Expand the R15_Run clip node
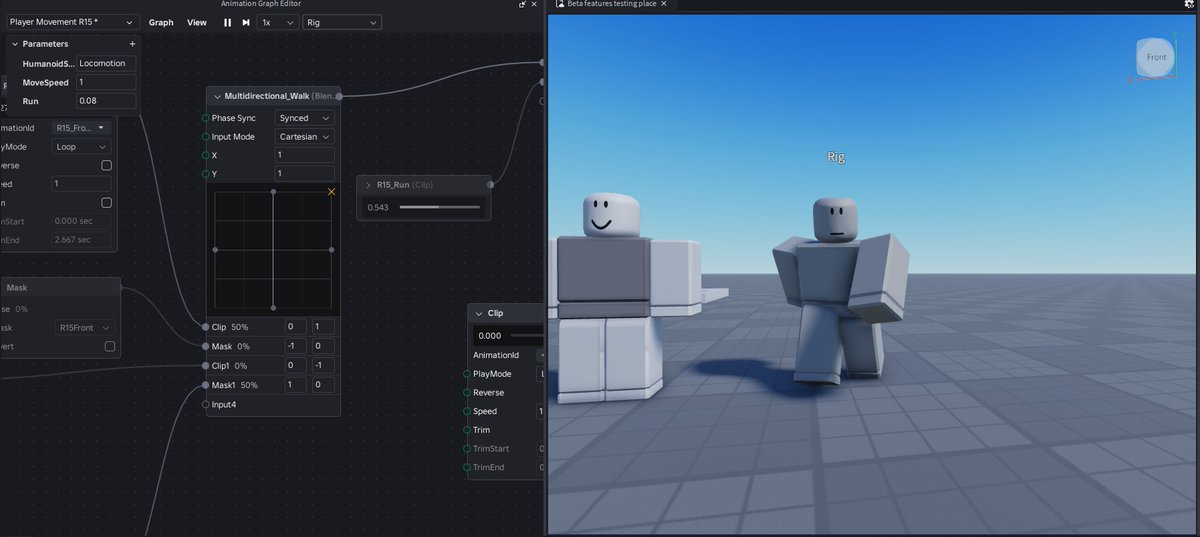 click(368, 185)
